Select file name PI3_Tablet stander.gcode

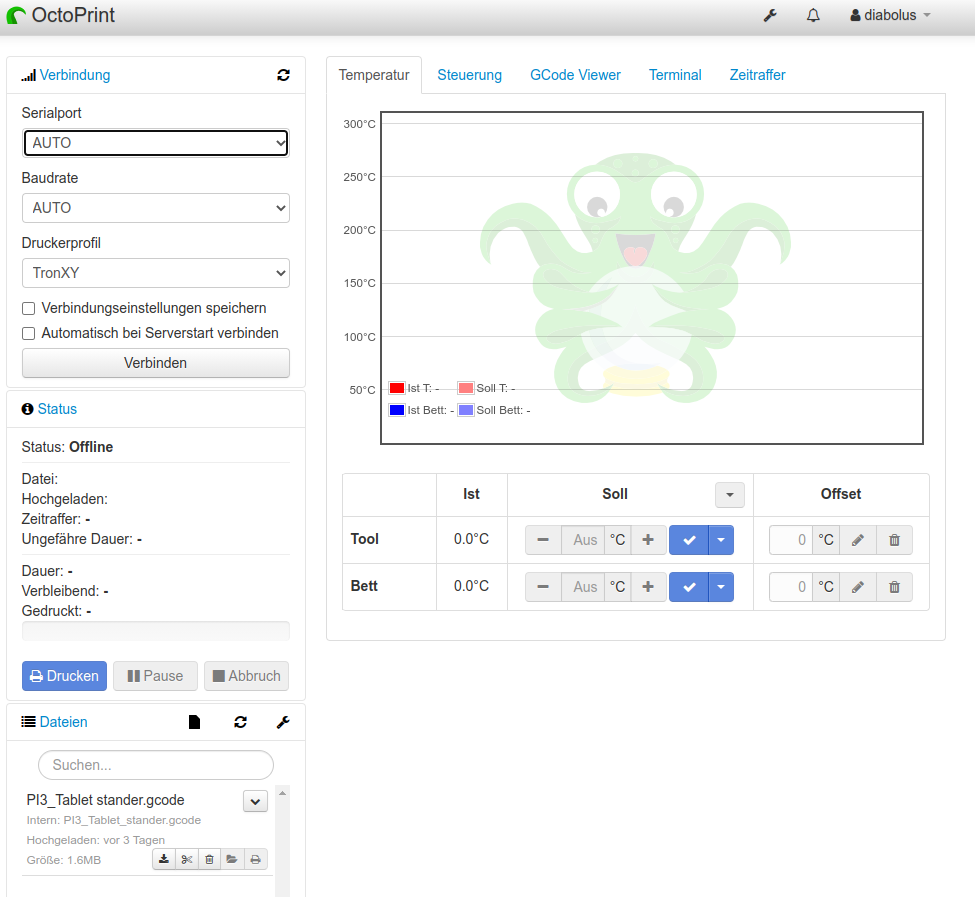[x=106, y=800]
